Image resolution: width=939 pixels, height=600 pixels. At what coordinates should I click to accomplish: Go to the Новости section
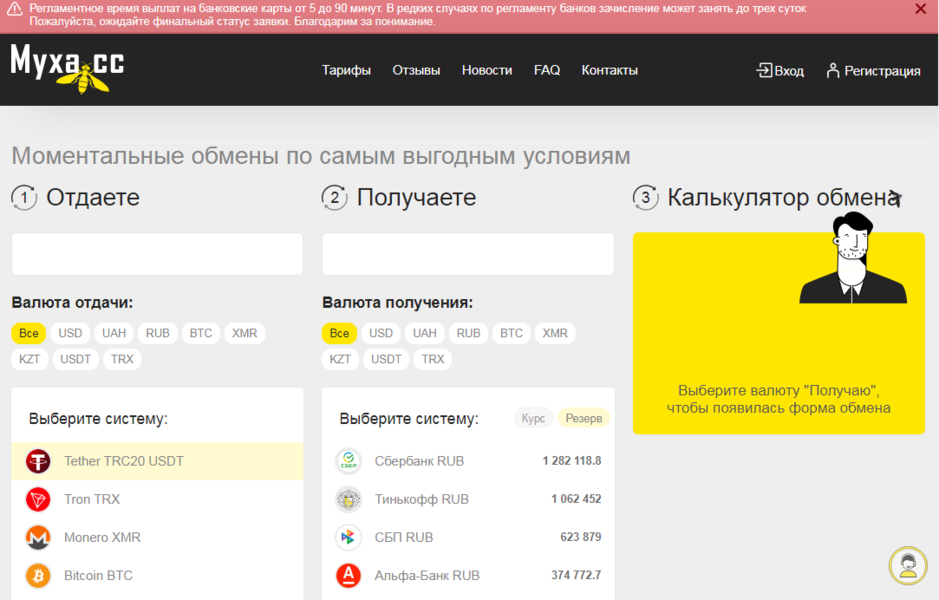486,70
